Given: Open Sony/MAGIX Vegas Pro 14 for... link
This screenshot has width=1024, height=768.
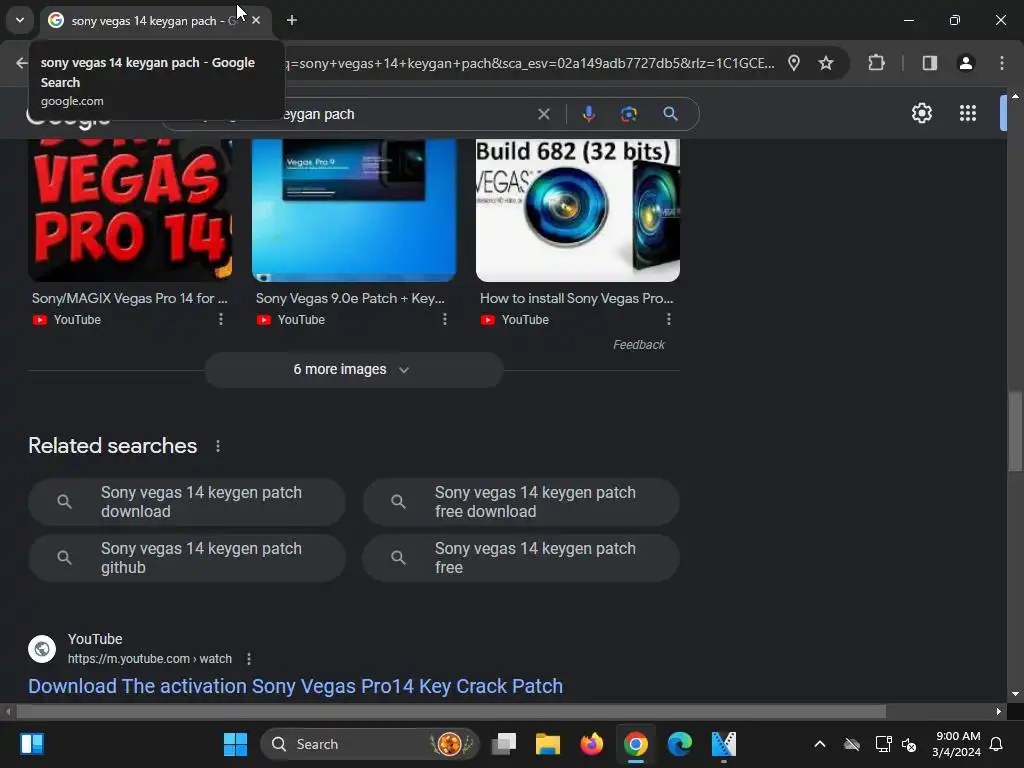Looking at the screenshot, I should pos(130,298).
